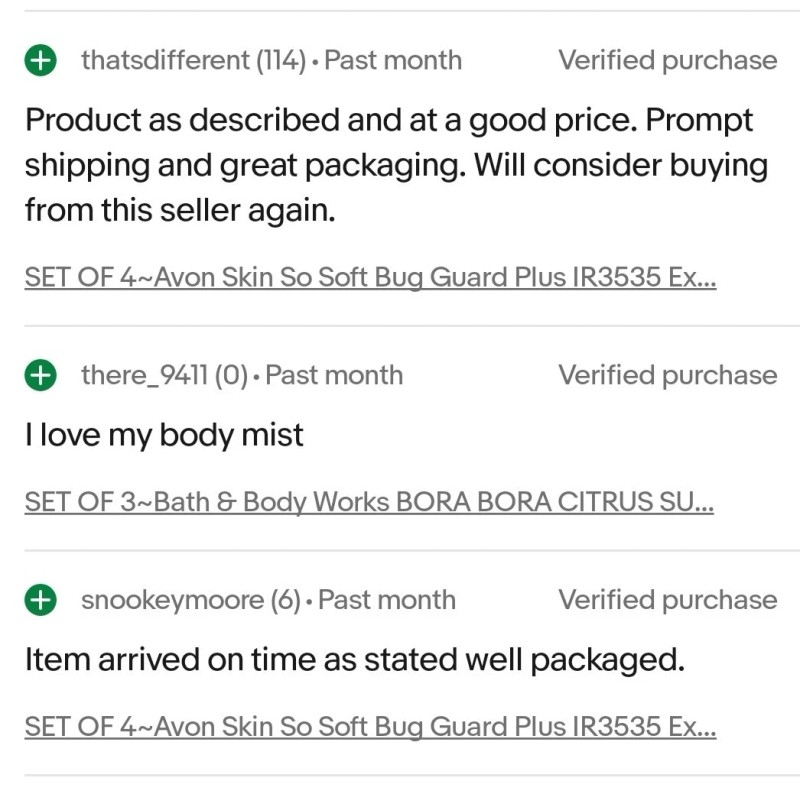
Task: Click the Past month timestamp on the first review
Action: coord(395,60)
